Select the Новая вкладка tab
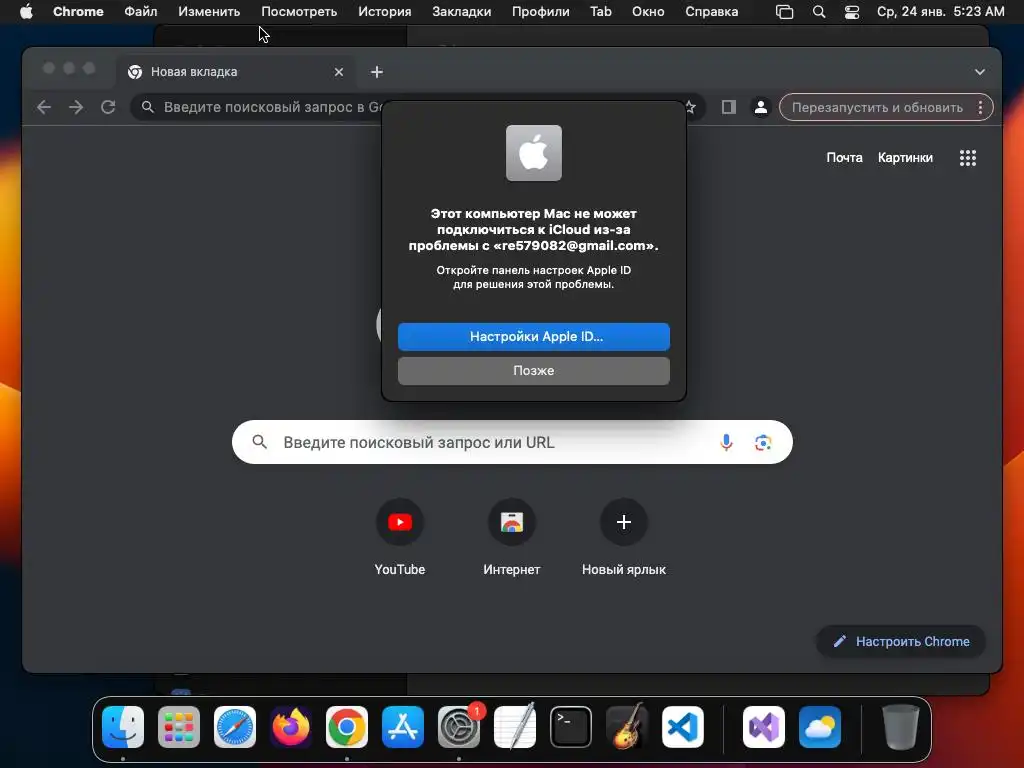1024x768 pixels. click(237, 72)
